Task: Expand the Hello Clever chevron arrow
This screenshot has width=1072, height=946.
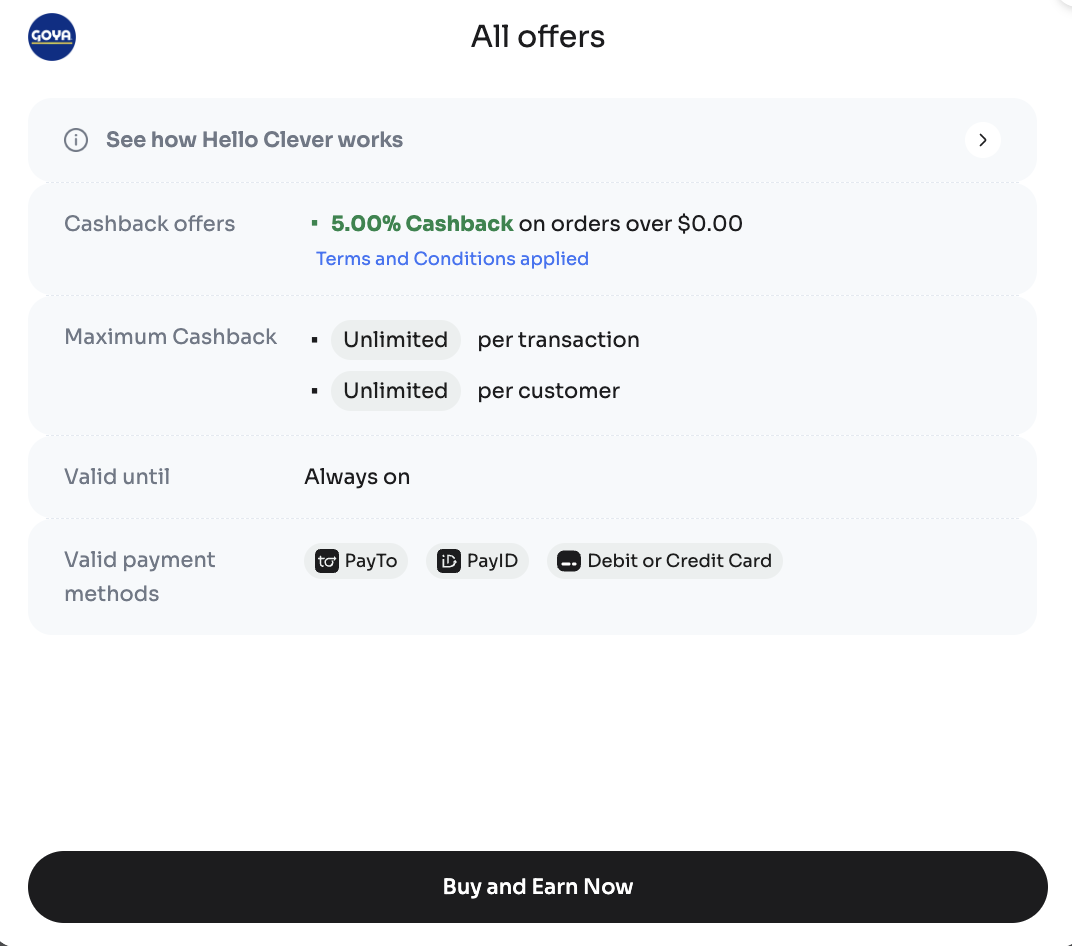Action: (x=982, y=140)
